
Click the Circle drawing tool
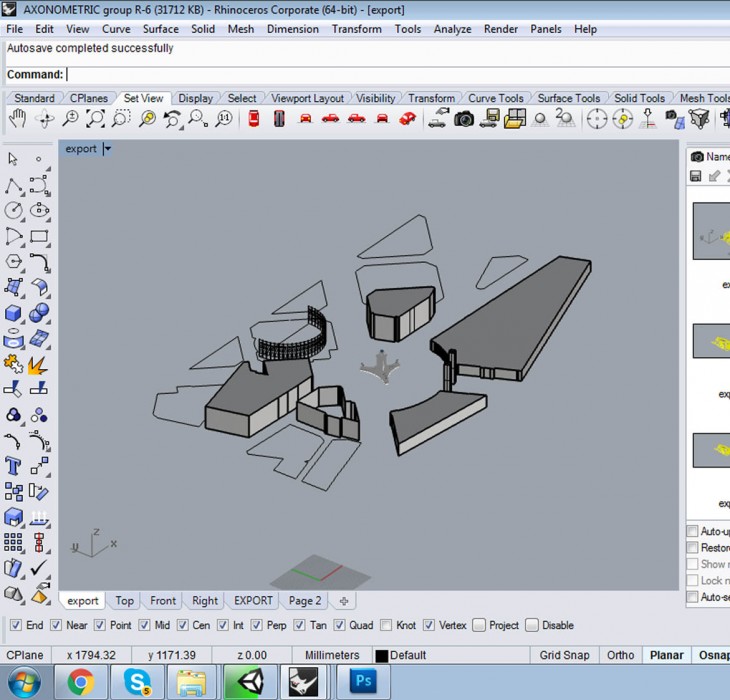coord(14,211)
